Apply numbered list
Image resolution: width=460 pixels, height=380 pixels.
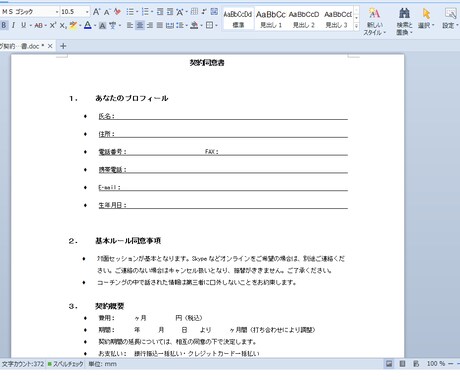click(x=145, y=12)
